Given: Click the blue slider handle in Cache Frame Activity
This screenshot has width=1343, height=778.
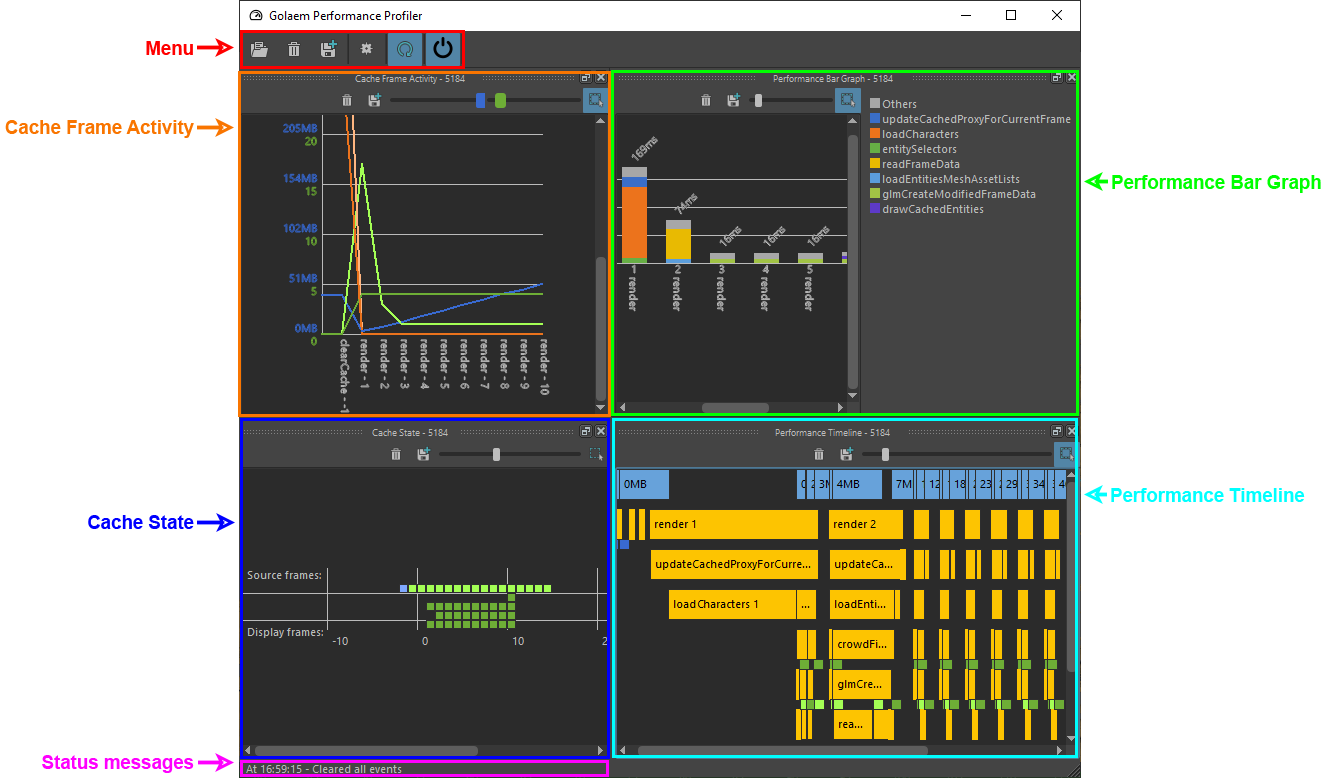Looking at the screenshot, I should coord(481,100).
